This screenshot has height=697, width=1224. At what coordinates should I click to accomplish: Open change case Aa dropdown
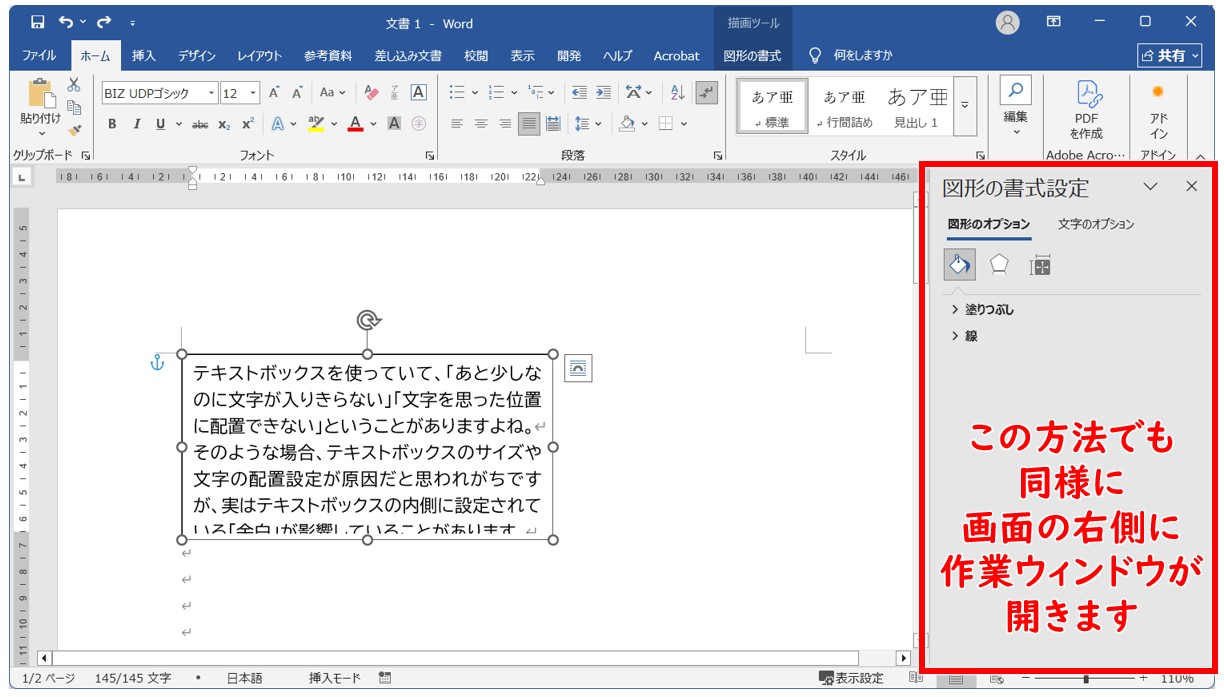click(332, 93)
